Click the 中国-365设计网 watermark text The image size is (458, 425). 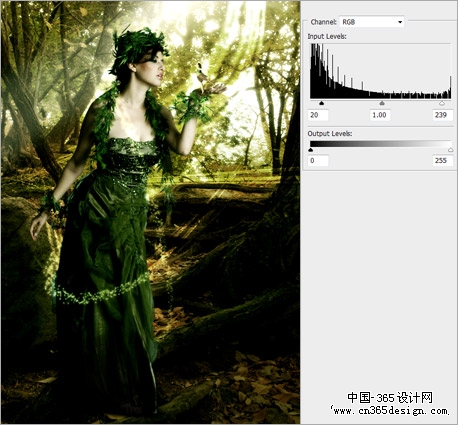coord(390,397)
